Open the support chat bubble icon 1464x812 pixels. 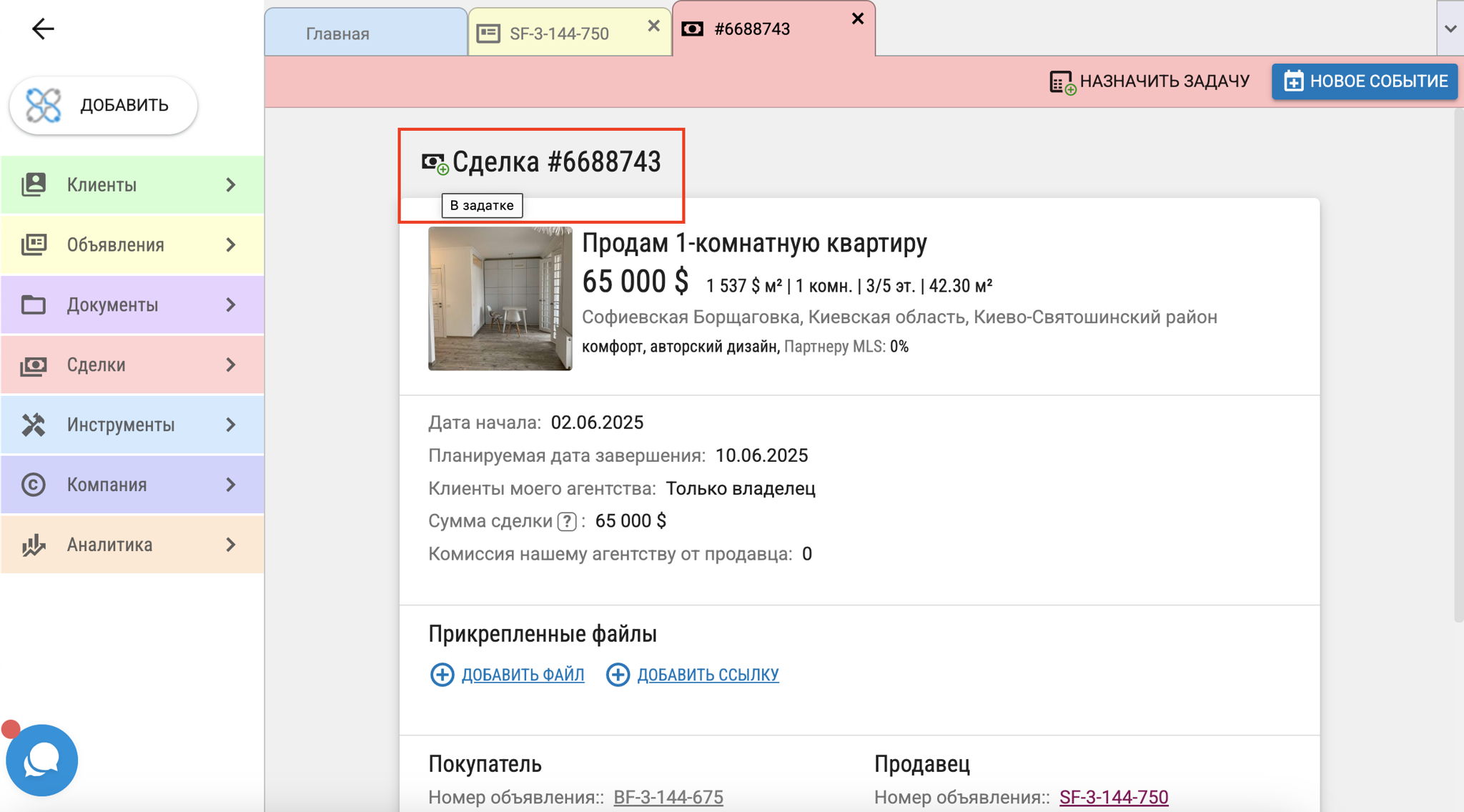(x=42, y=761)
